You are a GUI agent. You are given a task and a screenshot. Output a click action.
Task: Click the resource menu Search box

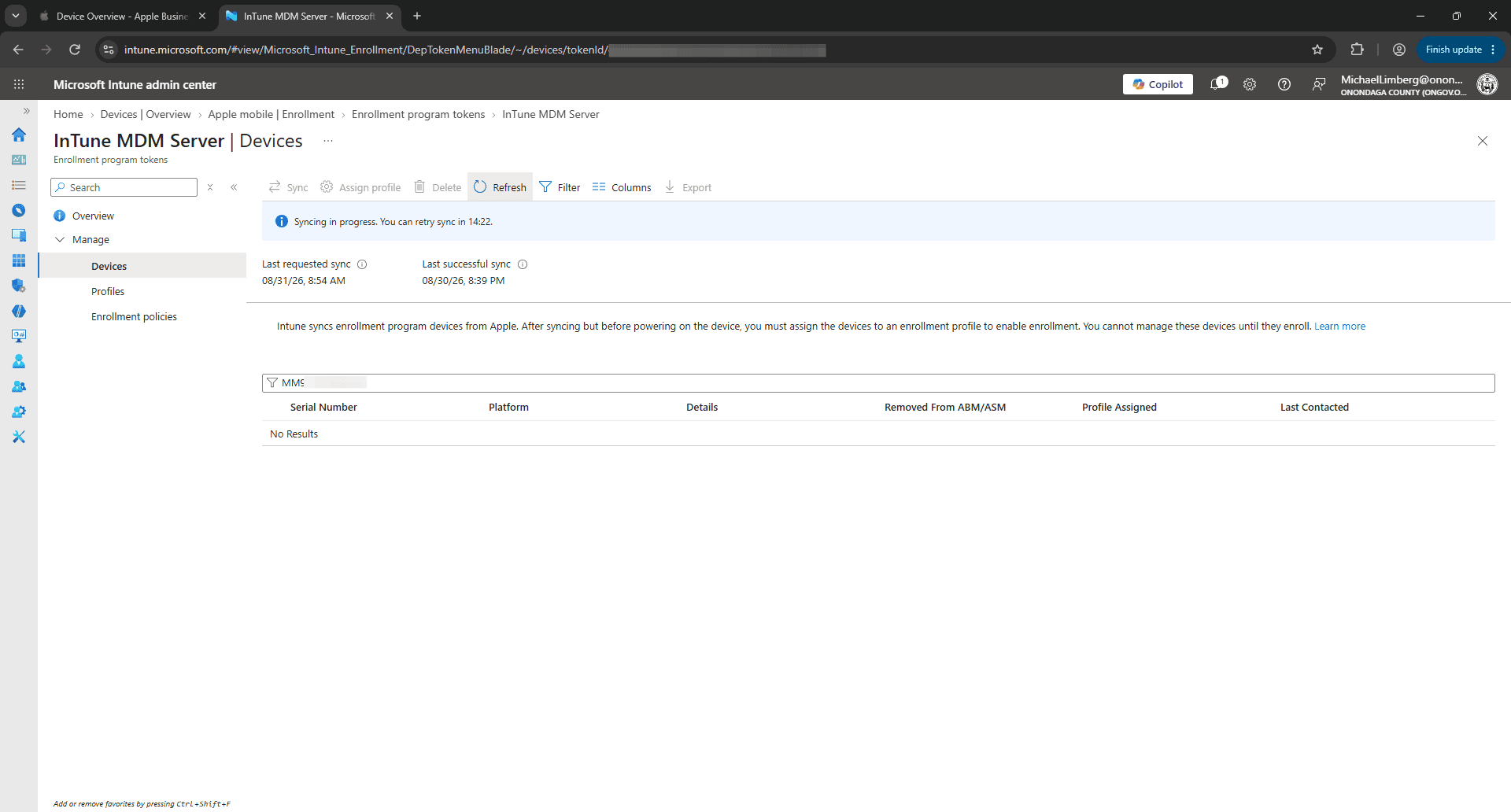pyautogui.click(x=124, y=187)
